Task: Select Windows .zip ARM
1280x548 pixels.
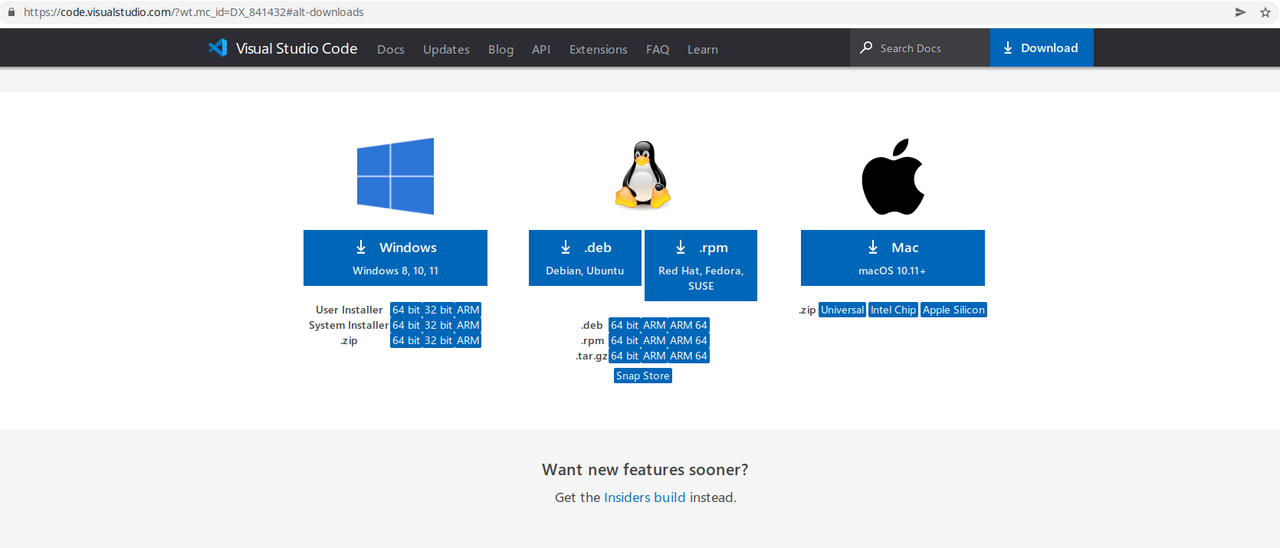Action: tap(468, 341)
